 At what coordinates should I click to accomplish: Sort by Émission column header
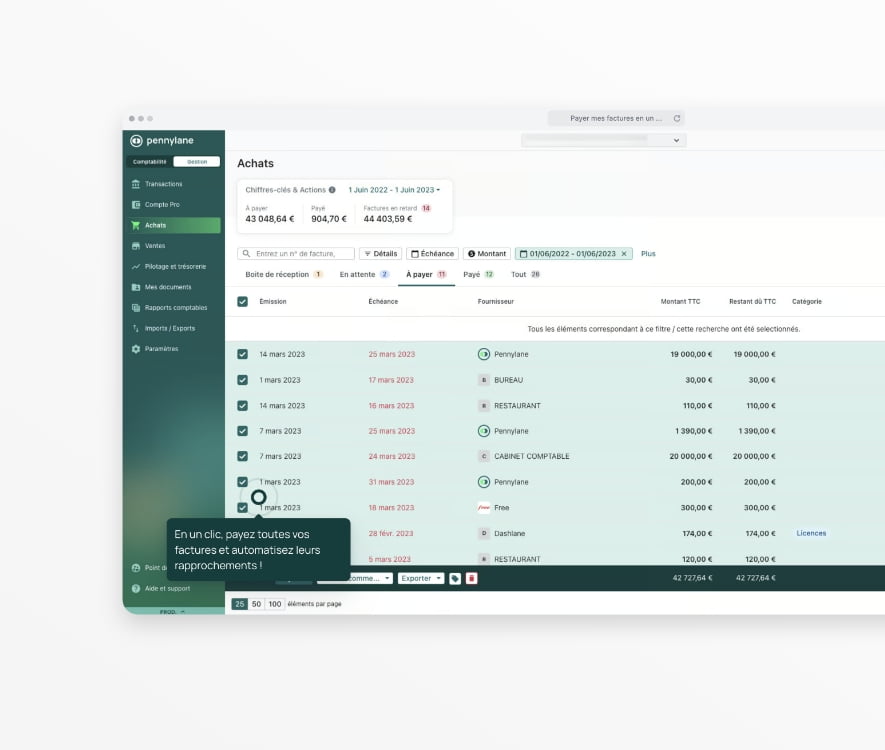click(273, 302)
